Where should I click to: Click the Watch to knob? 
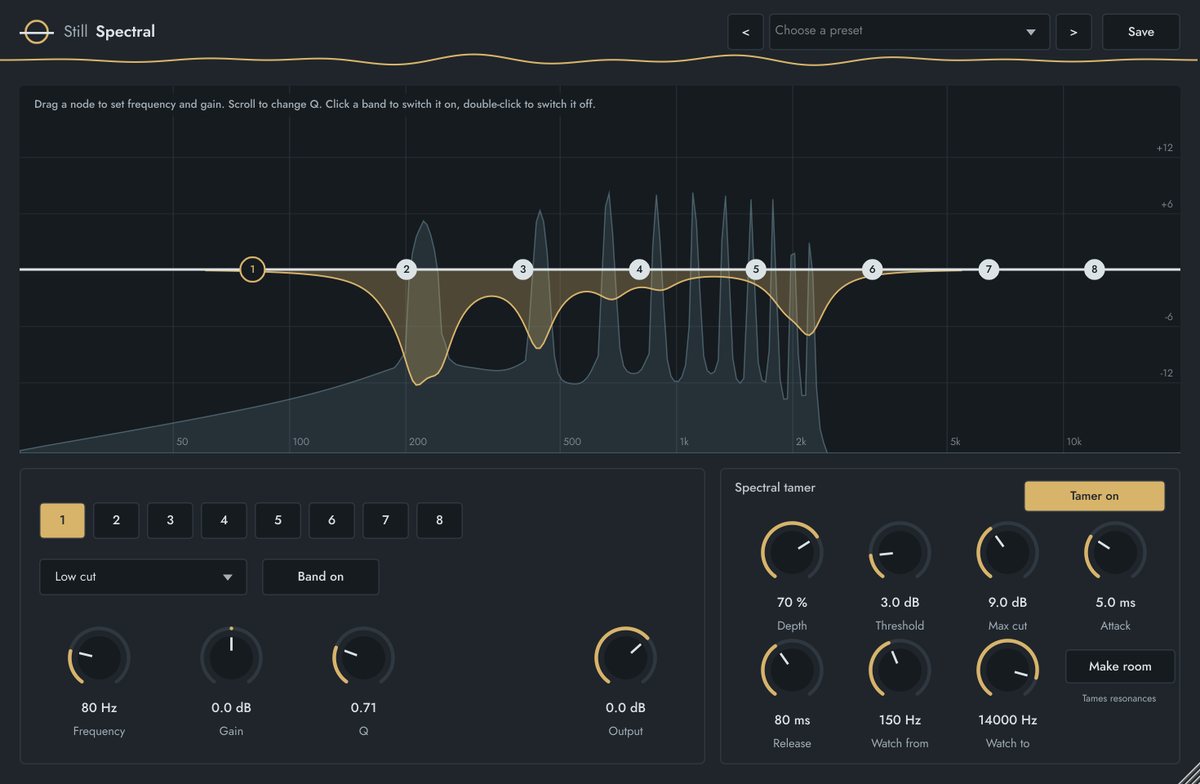(1007, 670)
